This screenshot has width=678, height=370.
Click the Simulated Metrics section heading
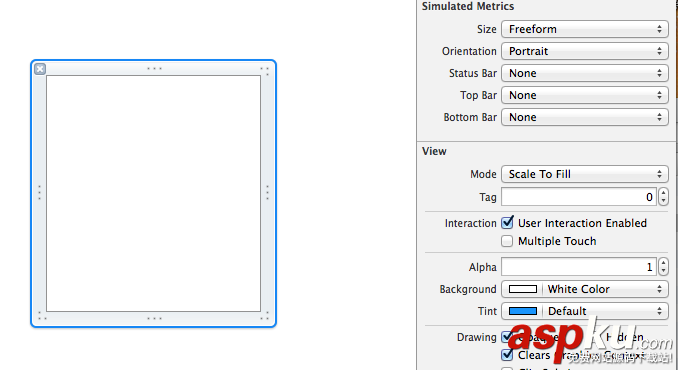(468, 6)
